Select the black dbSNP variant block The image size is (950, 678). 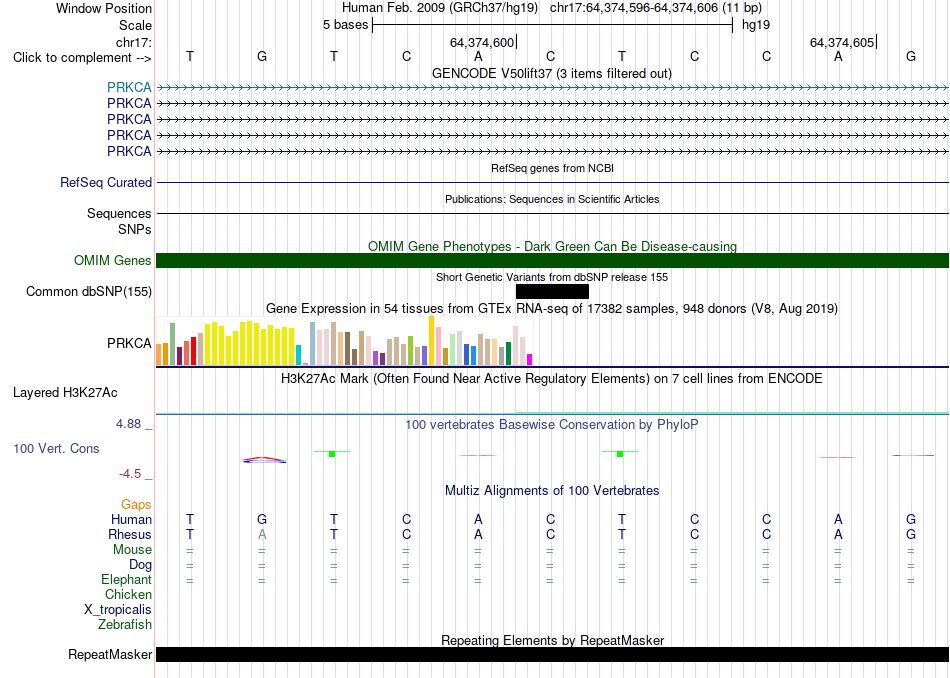(552, 291)
